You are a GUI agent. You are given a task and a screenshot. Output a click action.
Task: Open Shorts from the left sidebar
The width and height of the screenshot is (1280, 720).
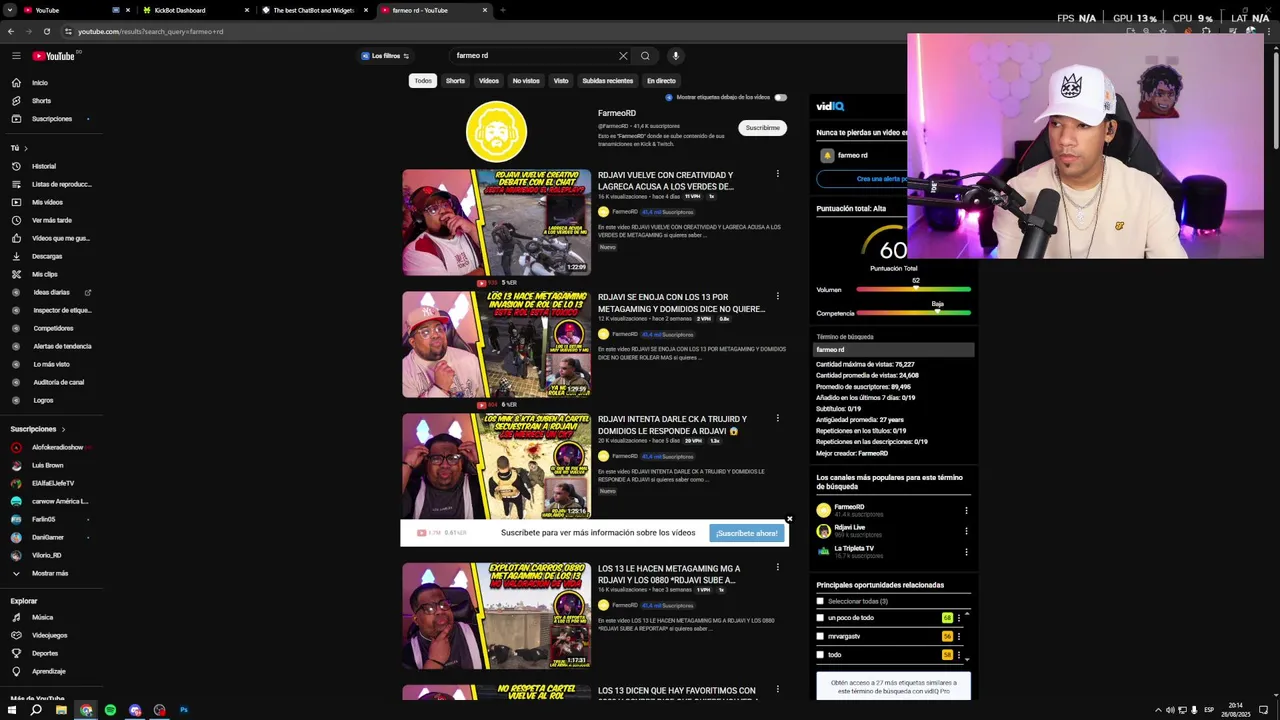click(x=41, y=101)
